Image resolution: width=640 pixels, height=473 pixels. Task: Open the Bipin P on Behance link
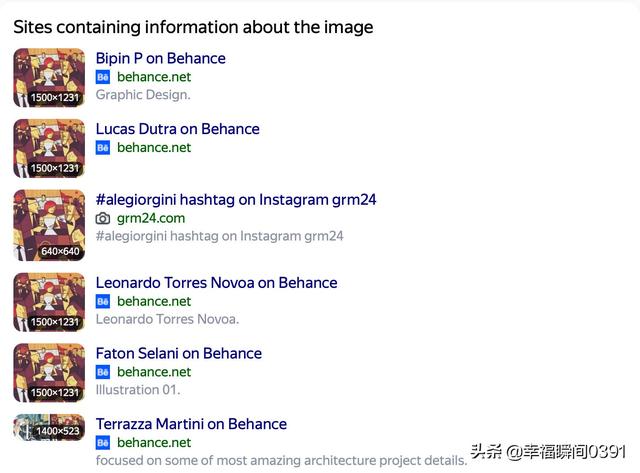[x=160, y=58]
